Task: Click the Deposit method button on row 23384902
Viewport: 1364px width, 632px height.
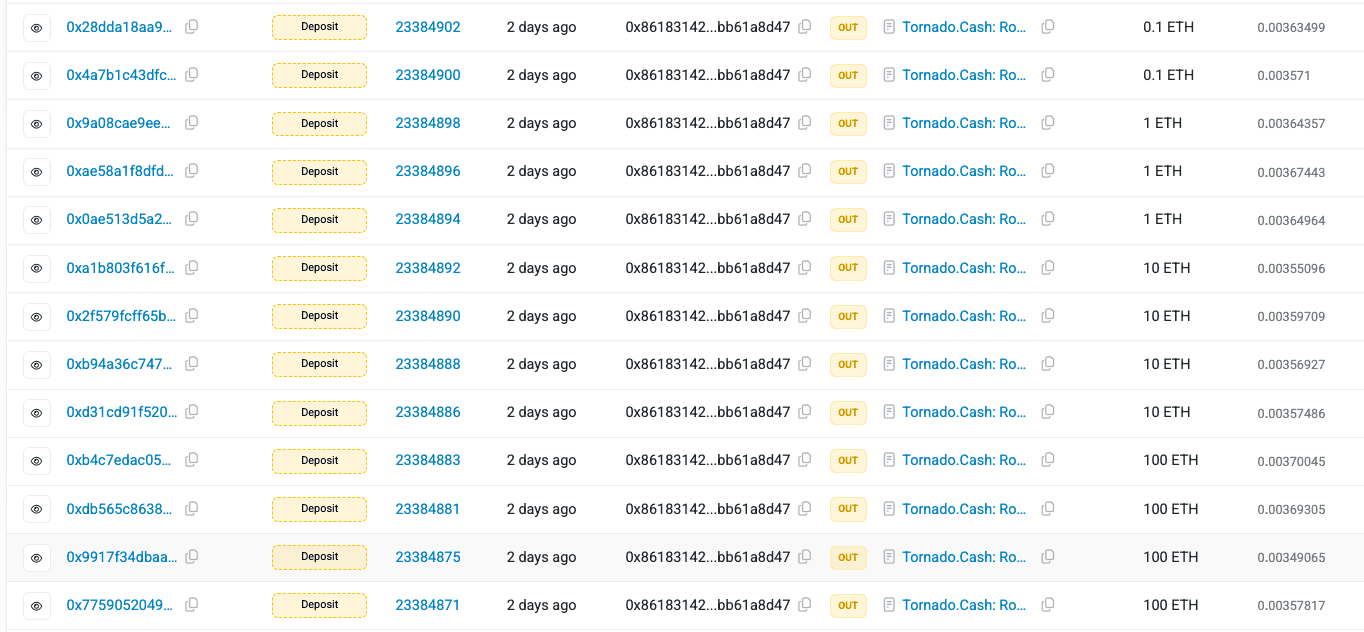Action: click(x=319, y=27)
